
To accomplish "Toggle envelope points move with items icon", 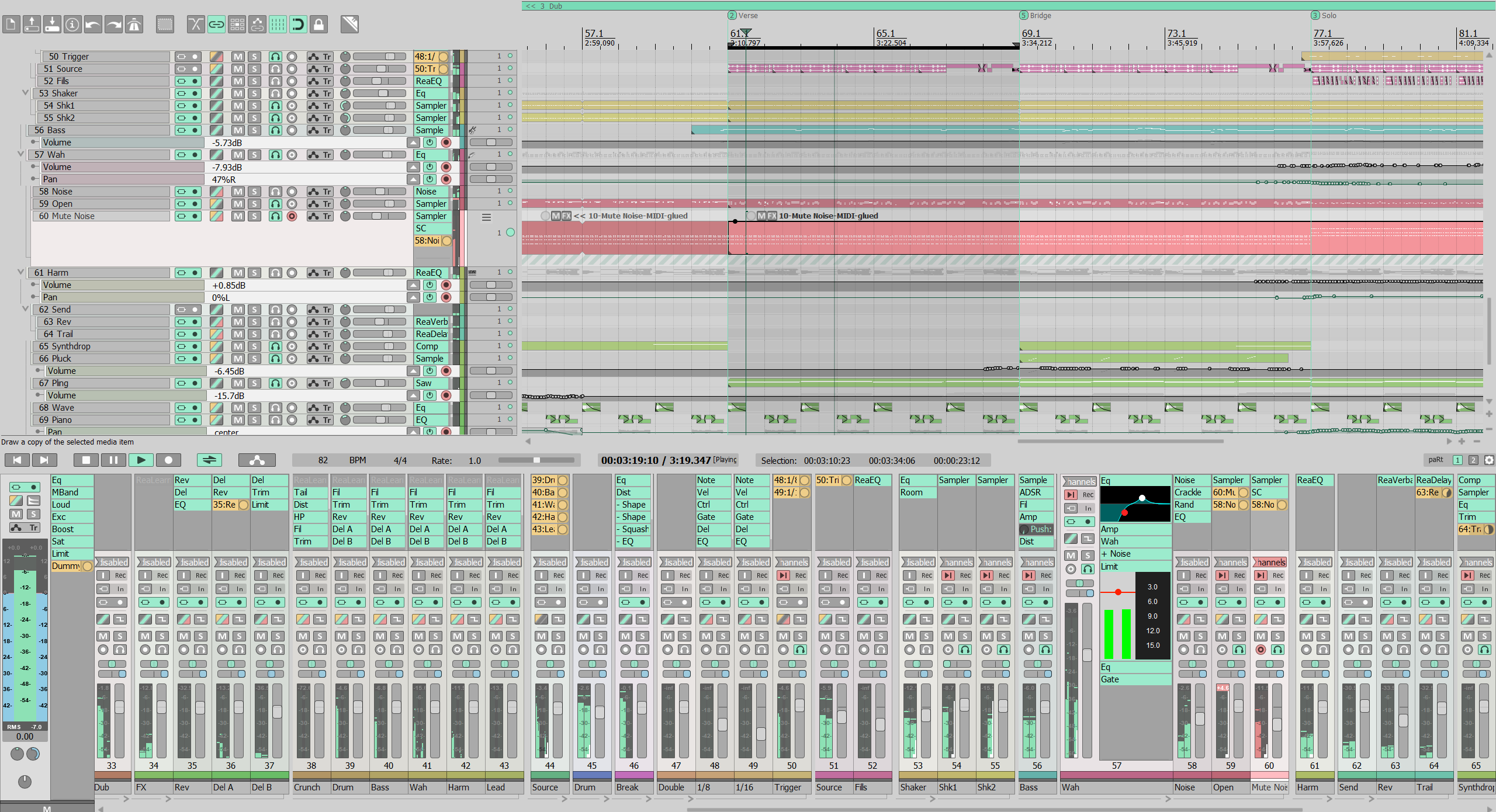I will [257, 25].
